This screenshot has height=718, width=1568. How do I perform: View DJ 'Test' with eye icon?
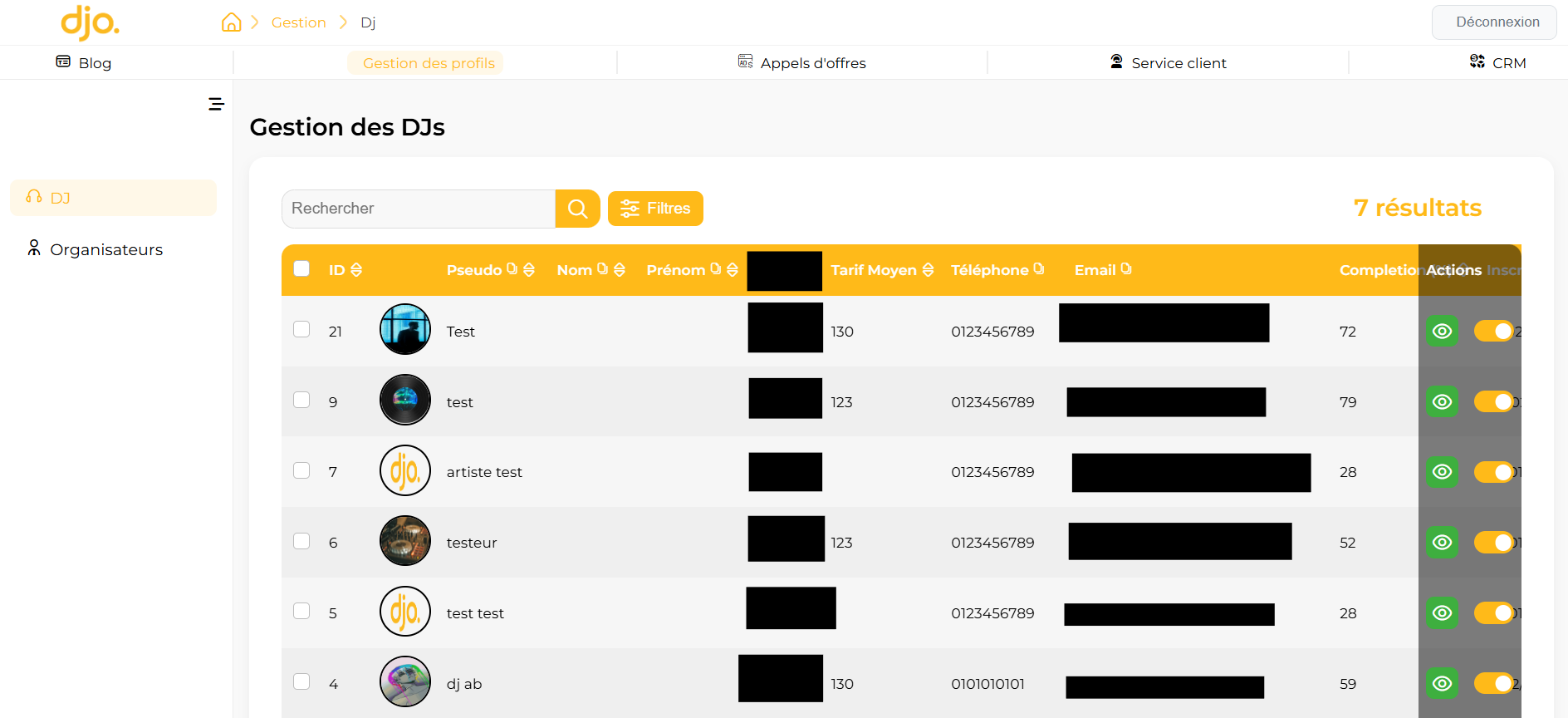point(1442,332)
